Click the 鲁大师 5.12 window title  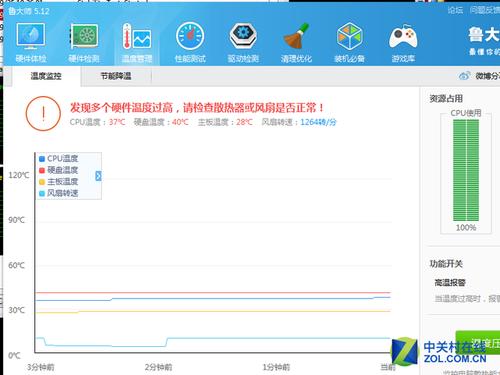click(29, 11)
